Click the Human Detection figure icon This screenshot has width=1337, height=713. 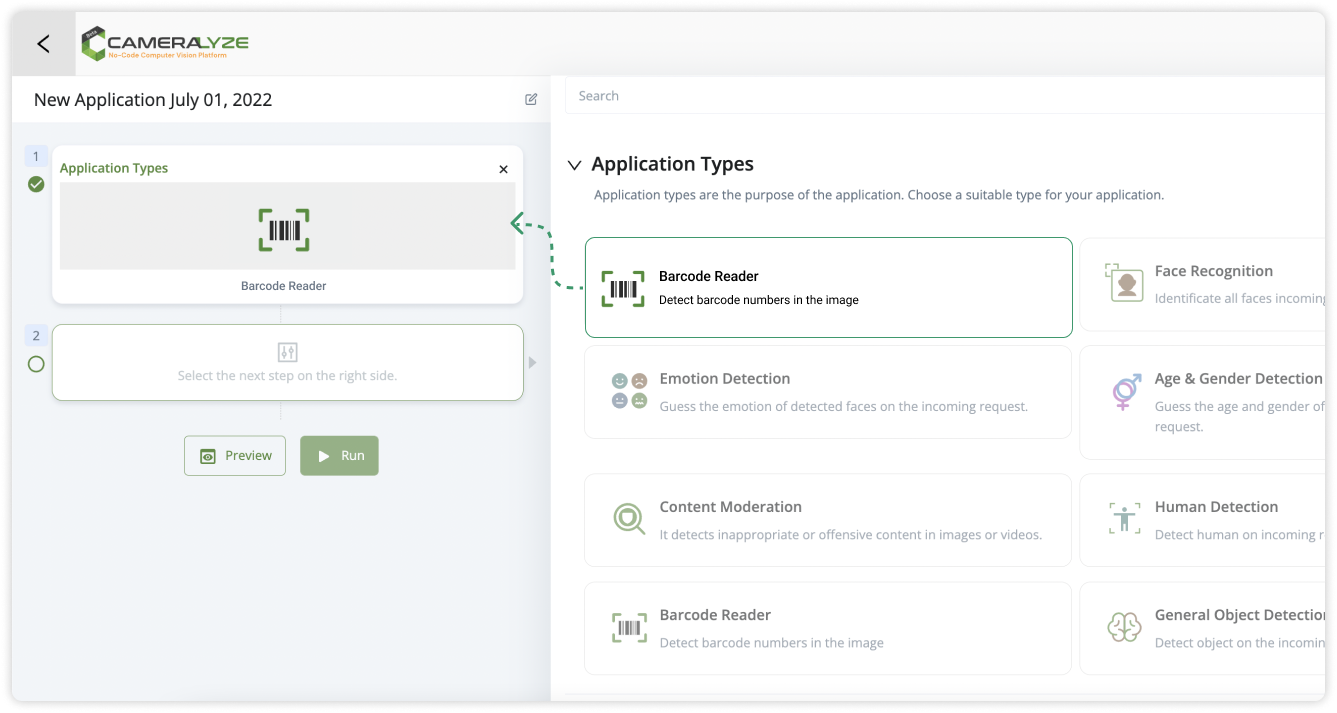pyautogui.click(x=1125, y=519)
